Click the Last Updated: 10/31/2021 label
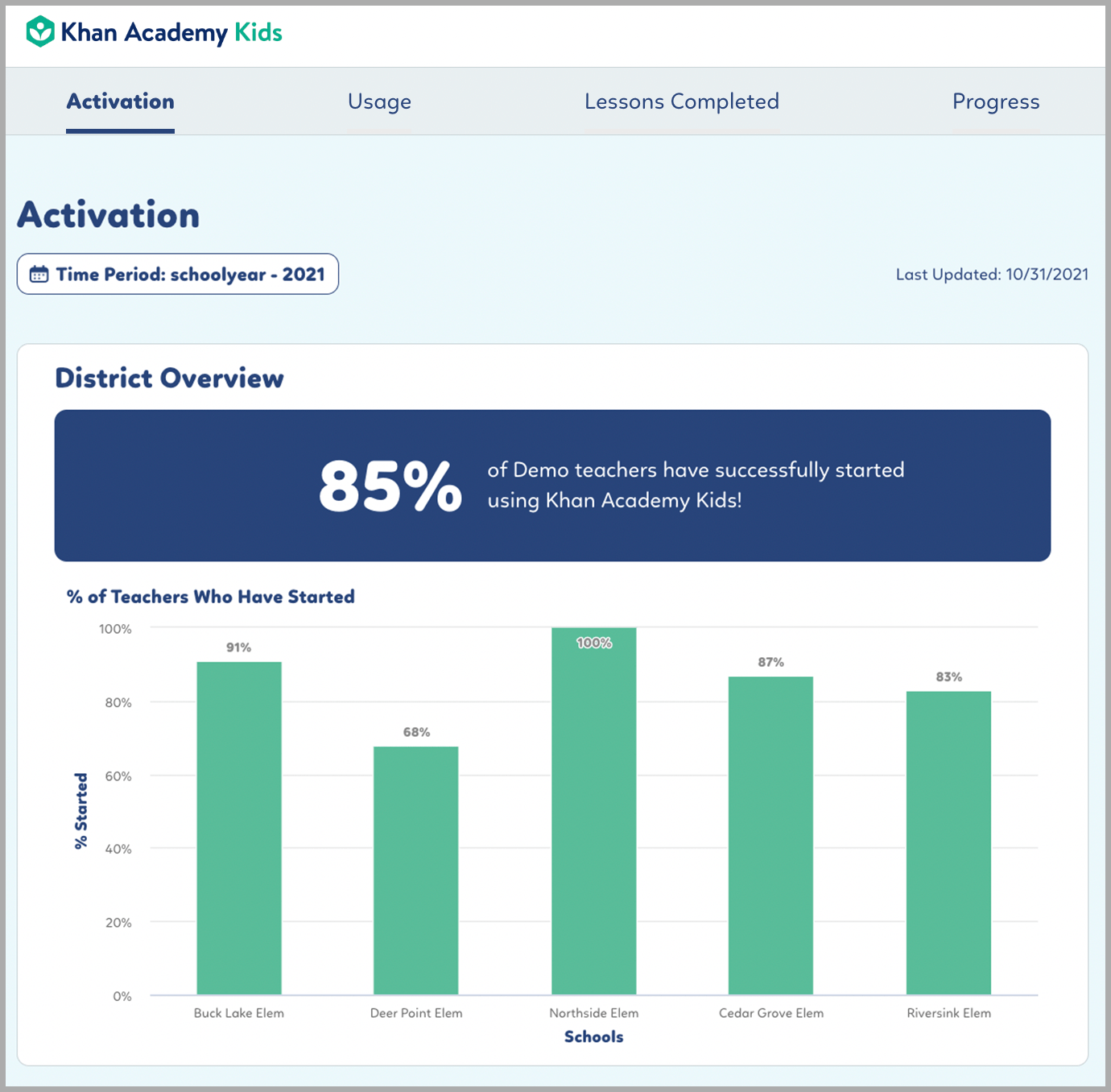The height and width of the screenshot is (1092, 1111). pos(992,274)
